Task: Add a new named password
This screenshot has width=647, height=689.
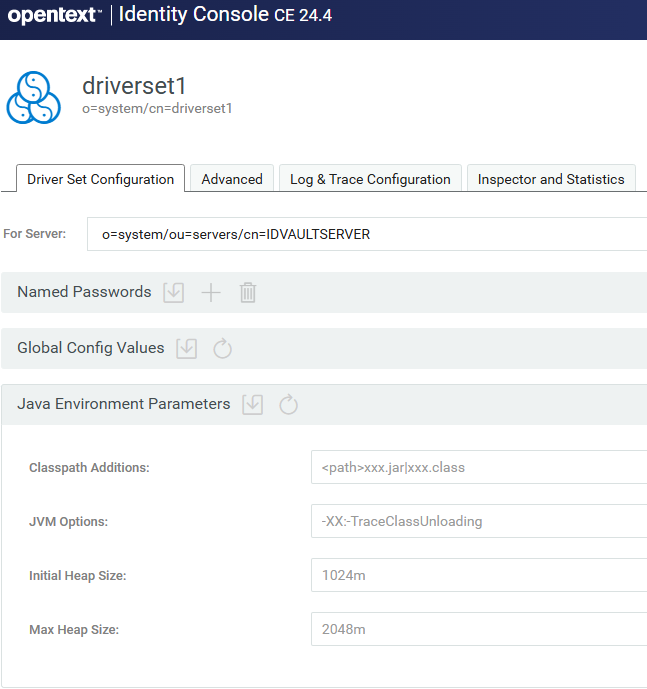Action: coord(211,292)
